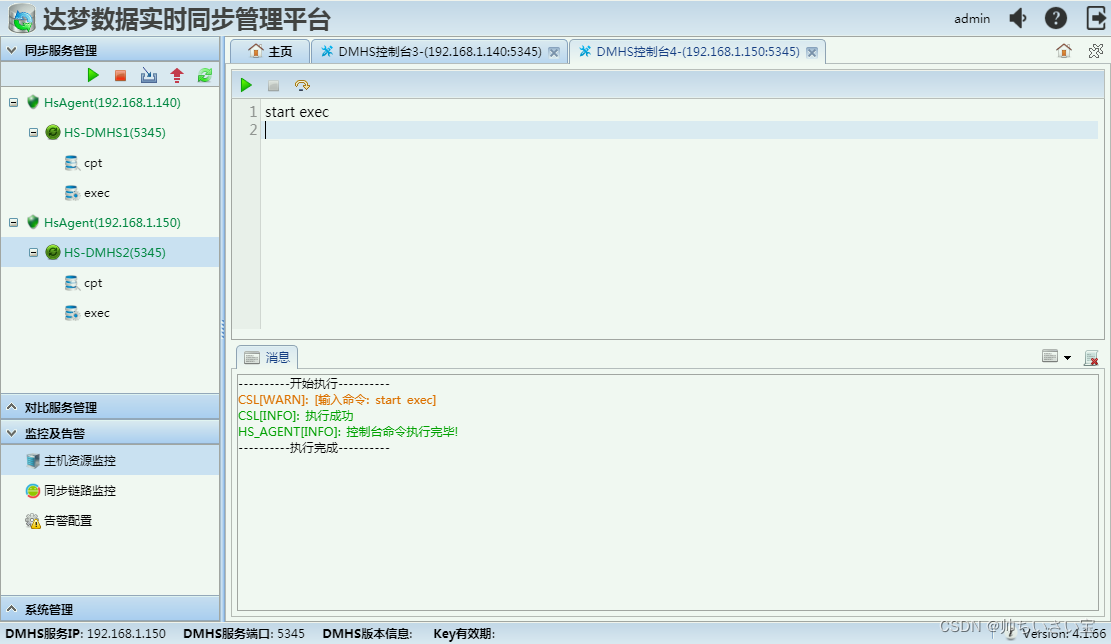Click the red upload arrow icon
Viewport: 1111px width, 644px height.
(177, 75)
